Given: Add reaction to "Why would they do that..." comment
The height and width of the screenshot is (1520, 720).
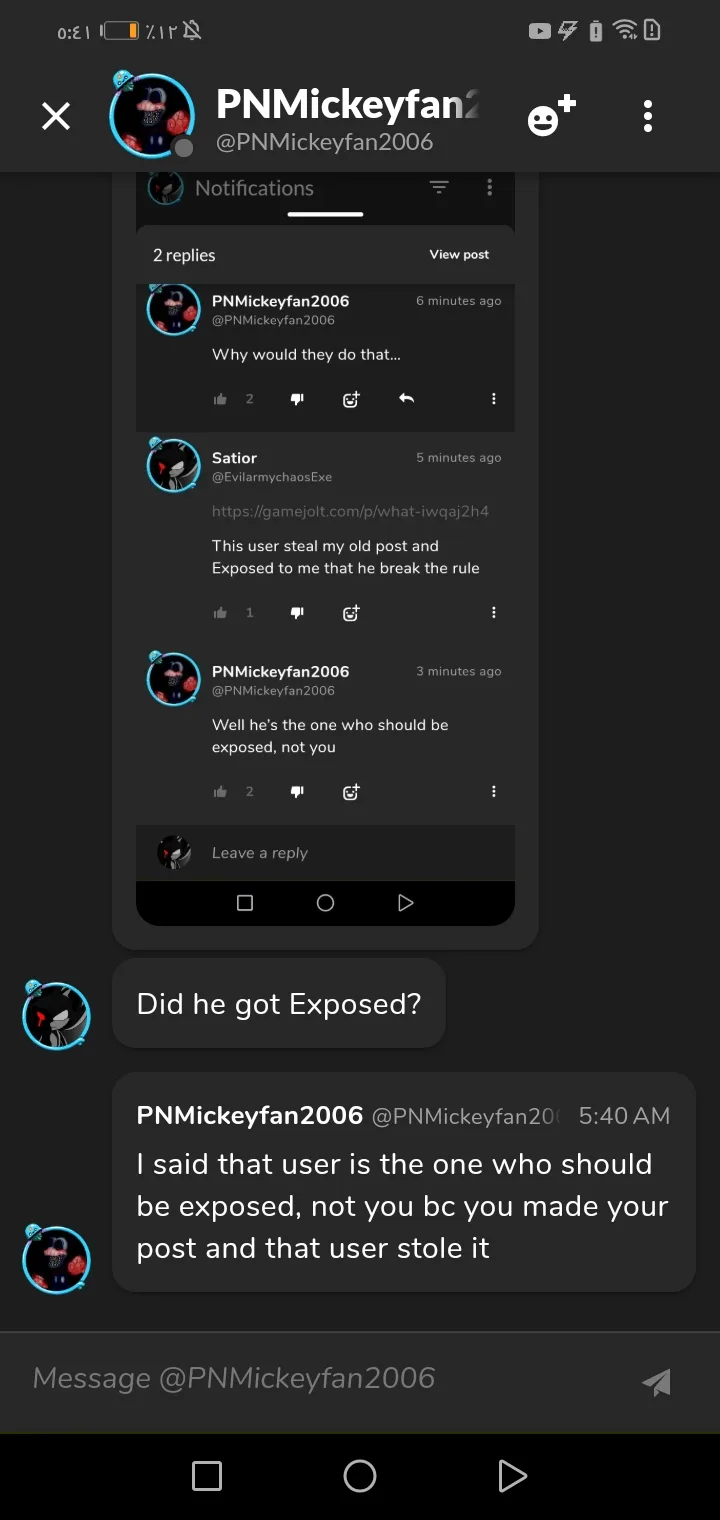Looking at the screenshot, I should pyautogui.click(x=351, y=399).
